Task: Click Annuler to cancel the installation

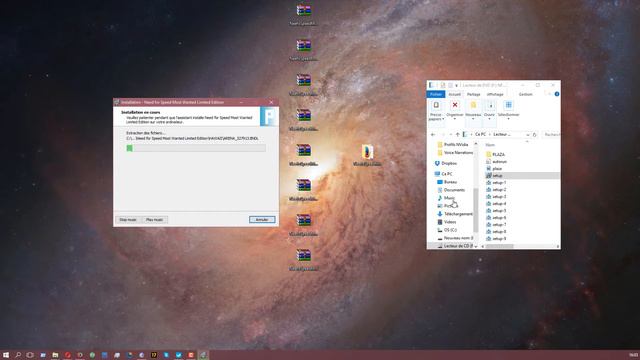Action: [262, 220]
